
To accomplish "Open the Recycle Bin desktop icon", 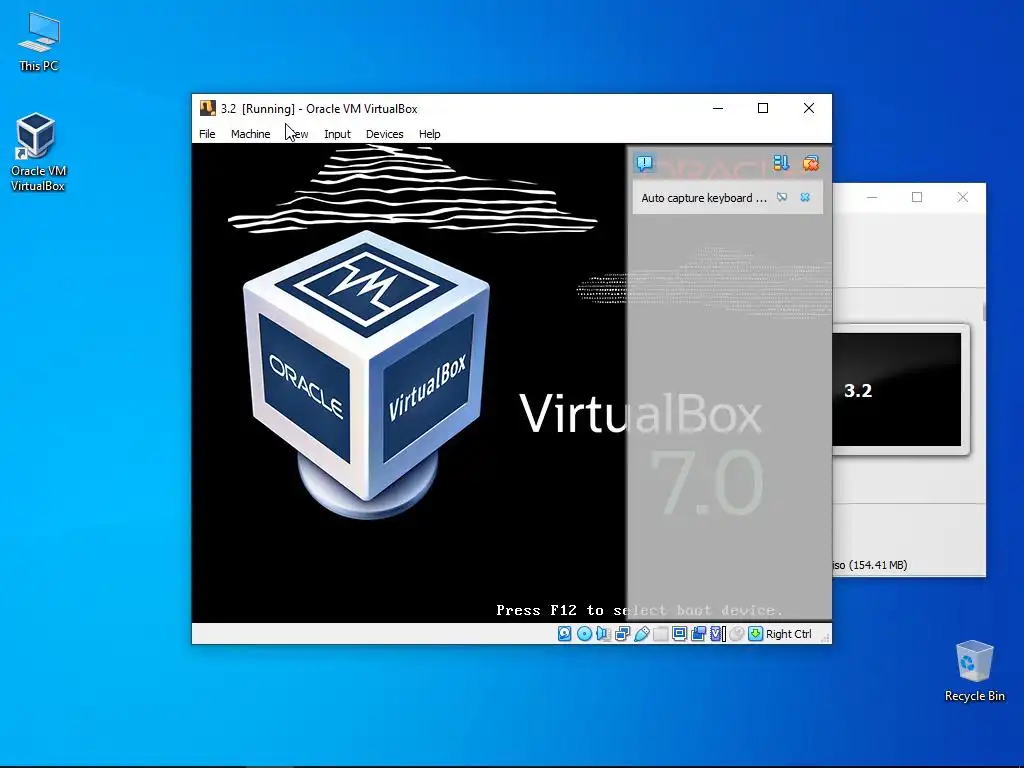I will [x=974, y=671].
